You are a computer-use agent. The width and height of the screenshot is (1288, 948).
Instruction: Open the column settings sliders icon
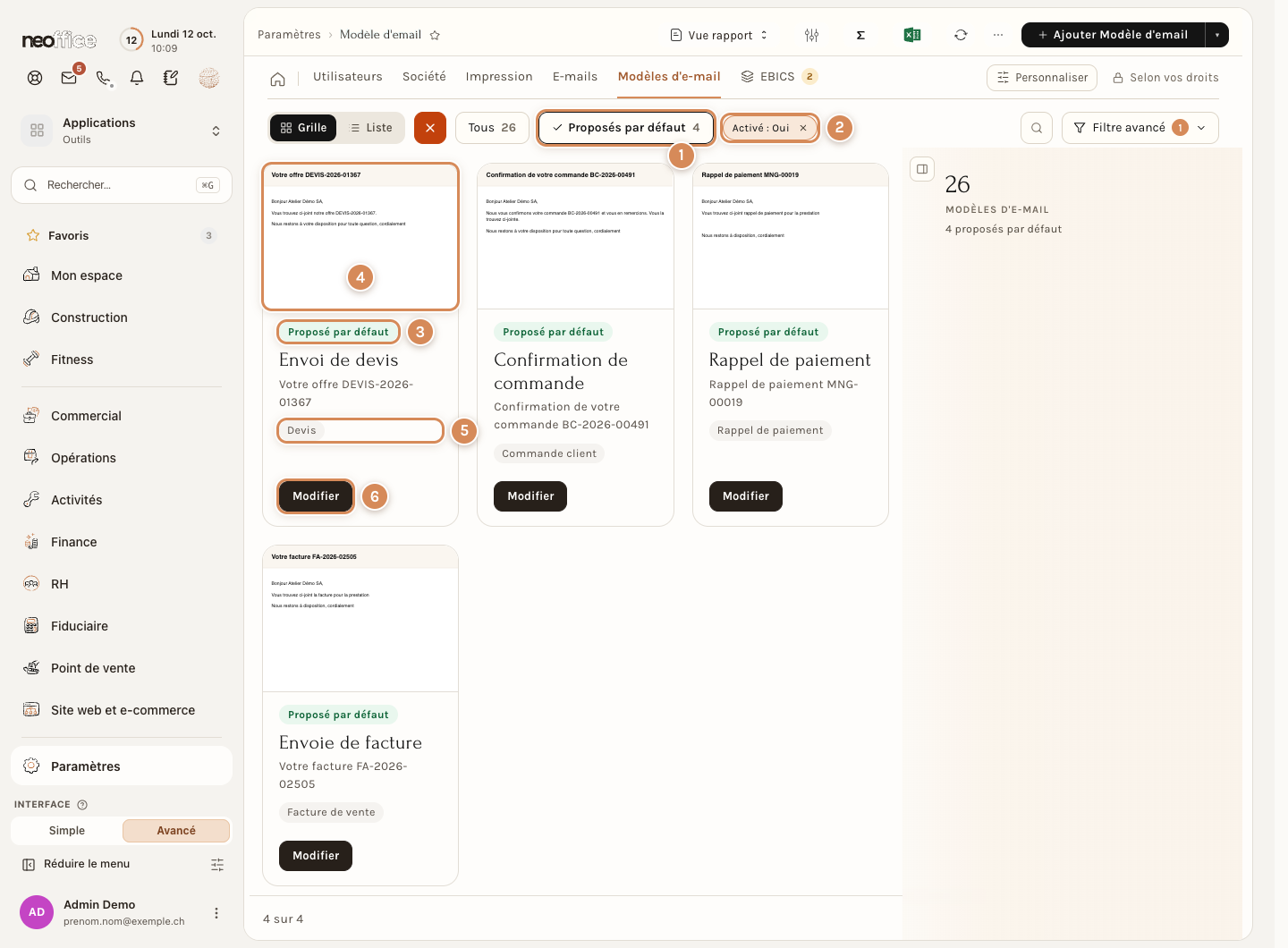(x=811, y=35)
